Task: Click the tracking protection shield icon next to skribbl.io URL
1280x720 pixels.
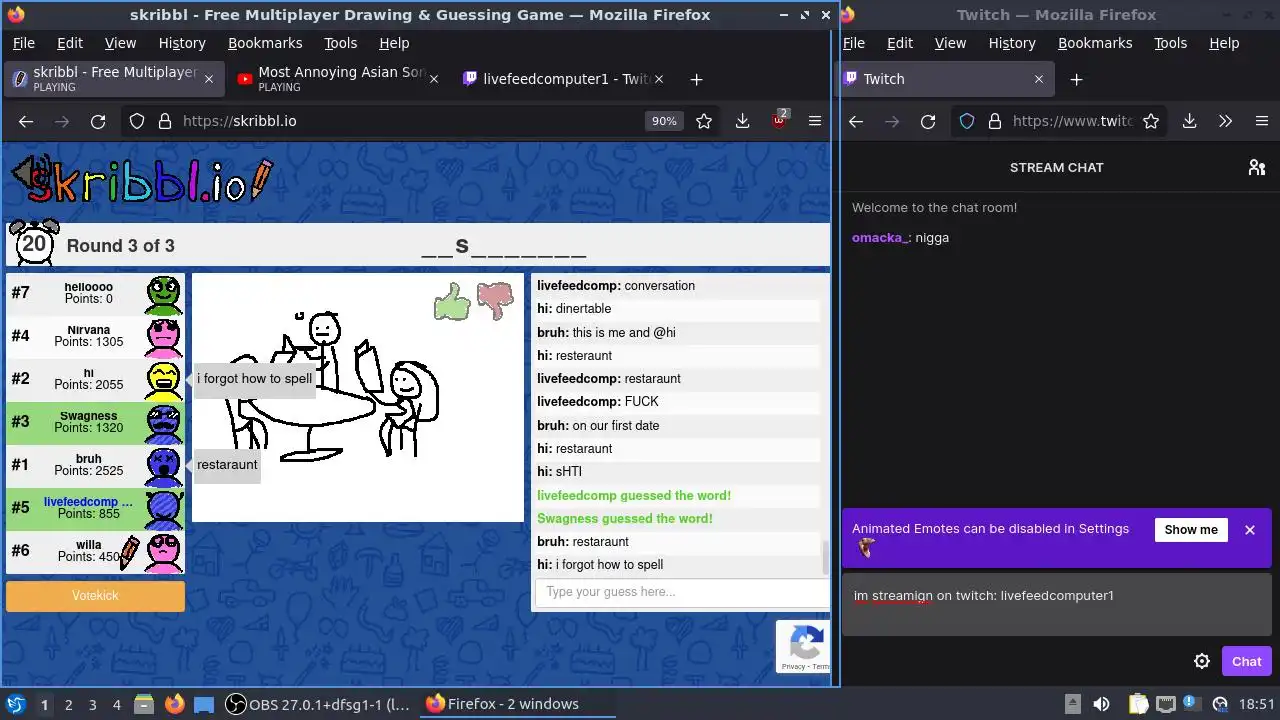Action: tap(137, 121)
